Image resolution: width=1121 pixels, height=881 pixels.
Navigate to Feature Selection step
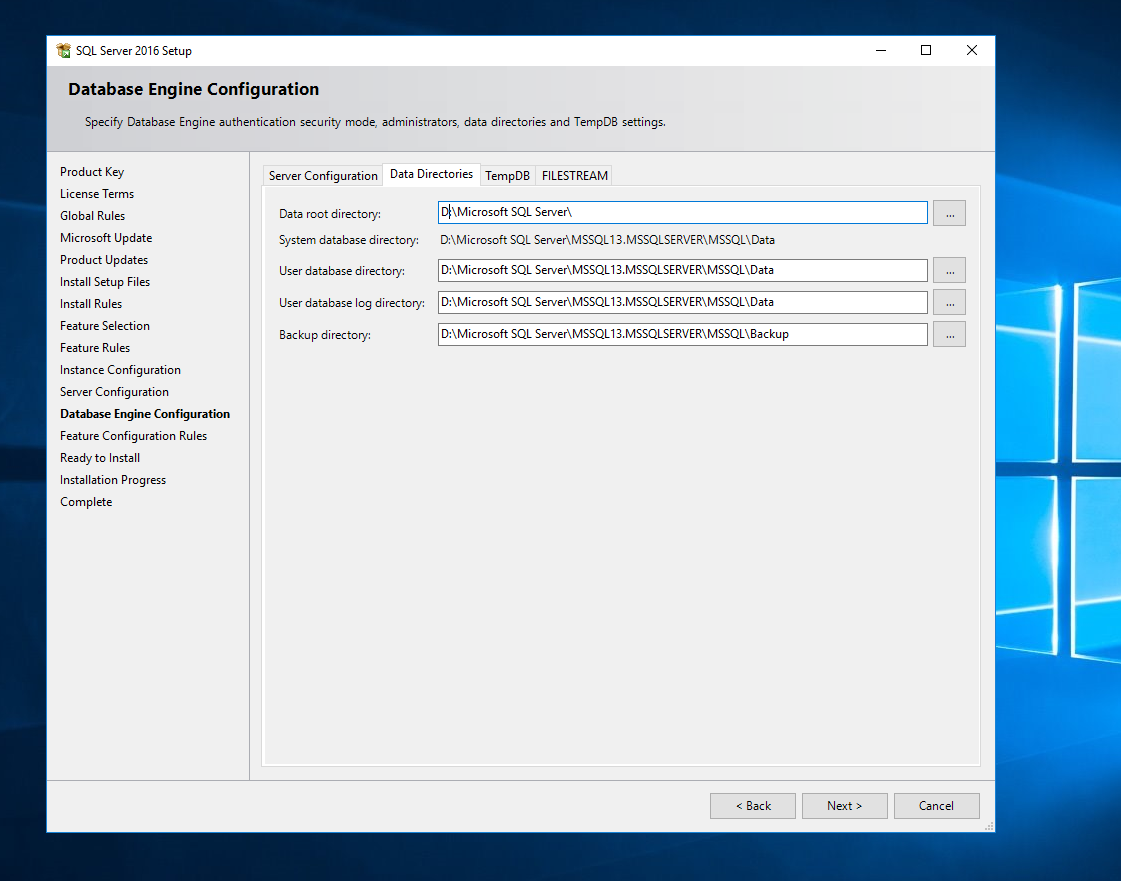(105, 325)
